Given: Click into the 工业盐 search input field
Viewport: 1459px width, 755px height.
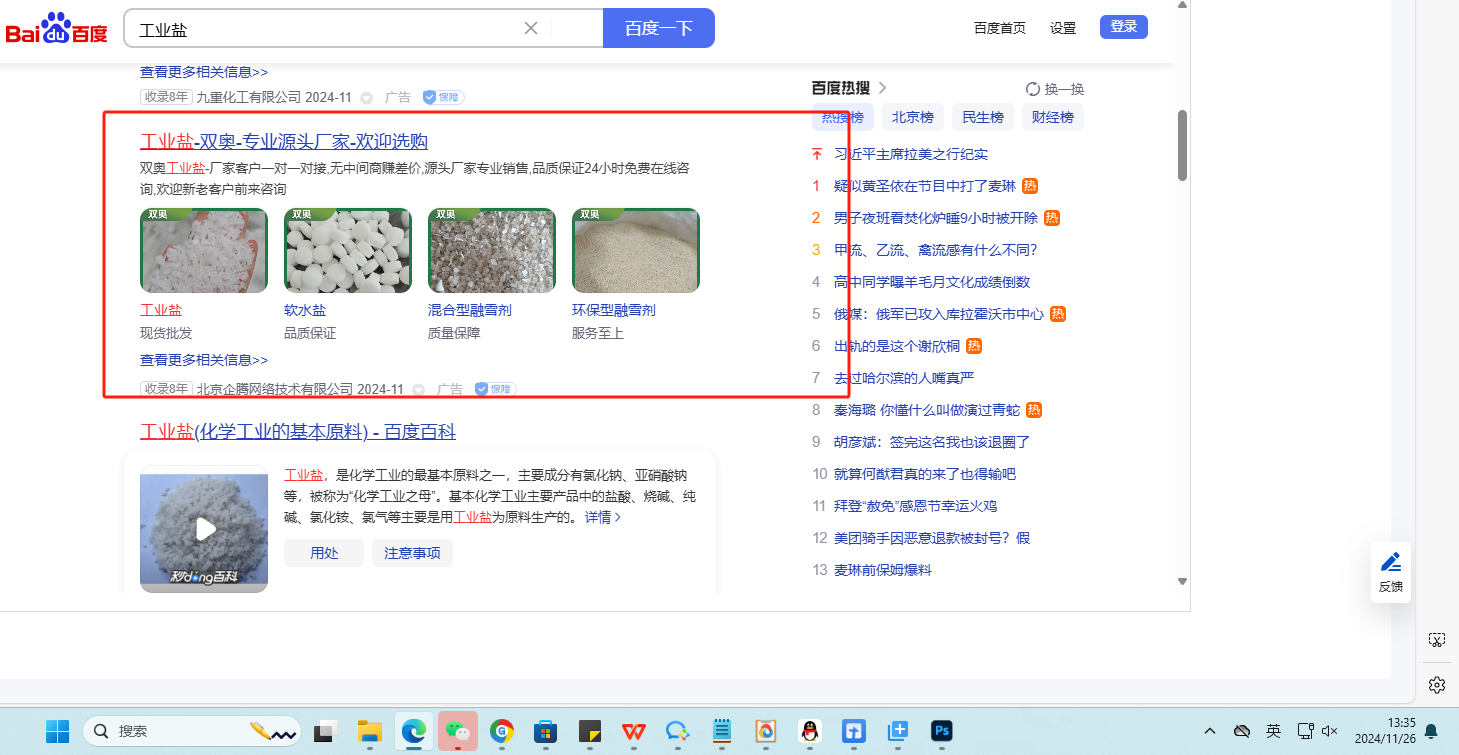Looking at the screenshot, I should click(320, 29).
